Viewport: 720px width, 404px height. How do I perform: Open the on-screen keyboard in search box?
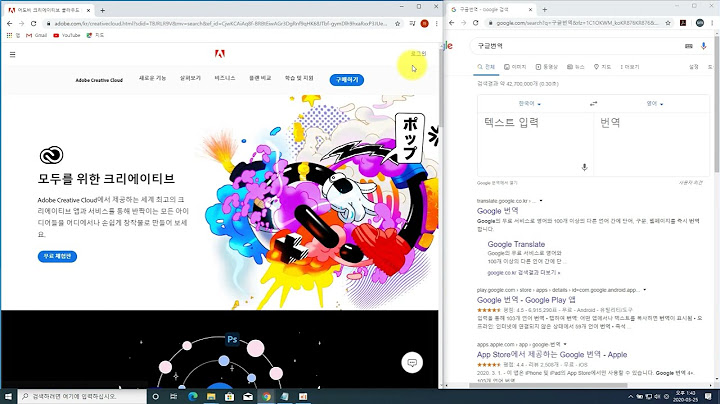tap(689, 46)
